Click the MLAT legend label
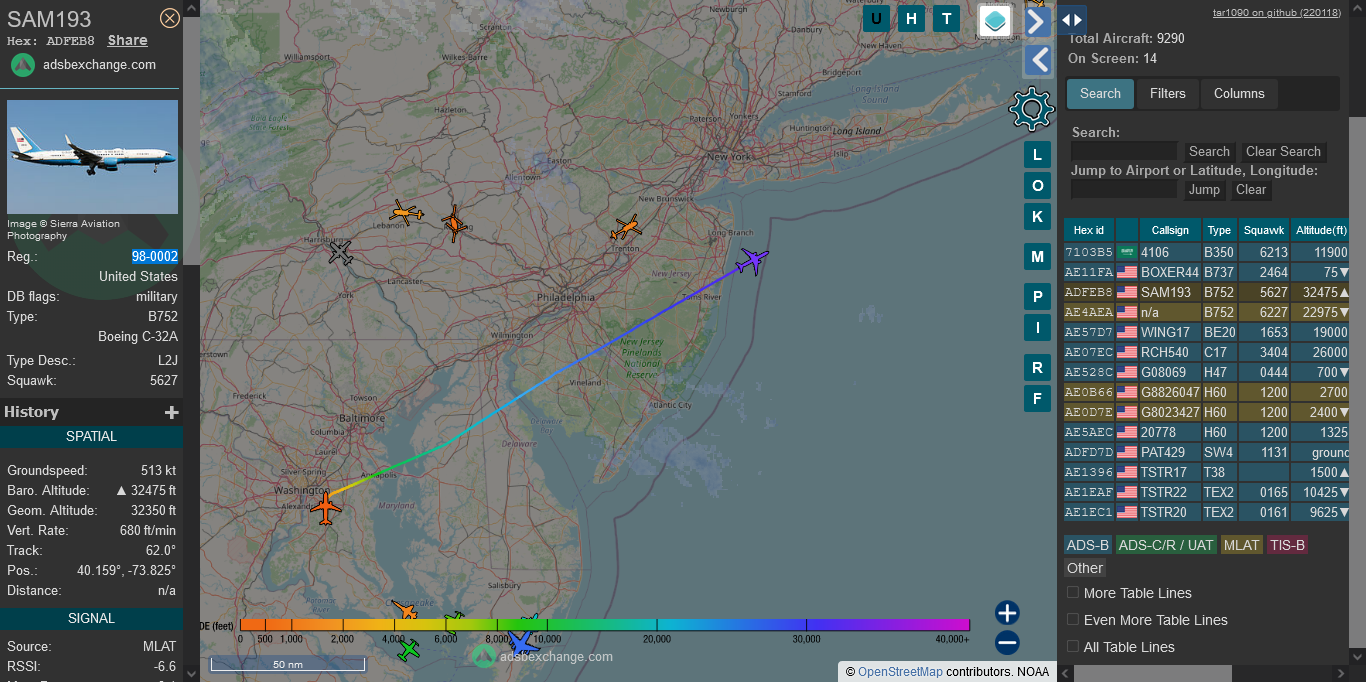 pyautogui.click(x=1242, y=545)
